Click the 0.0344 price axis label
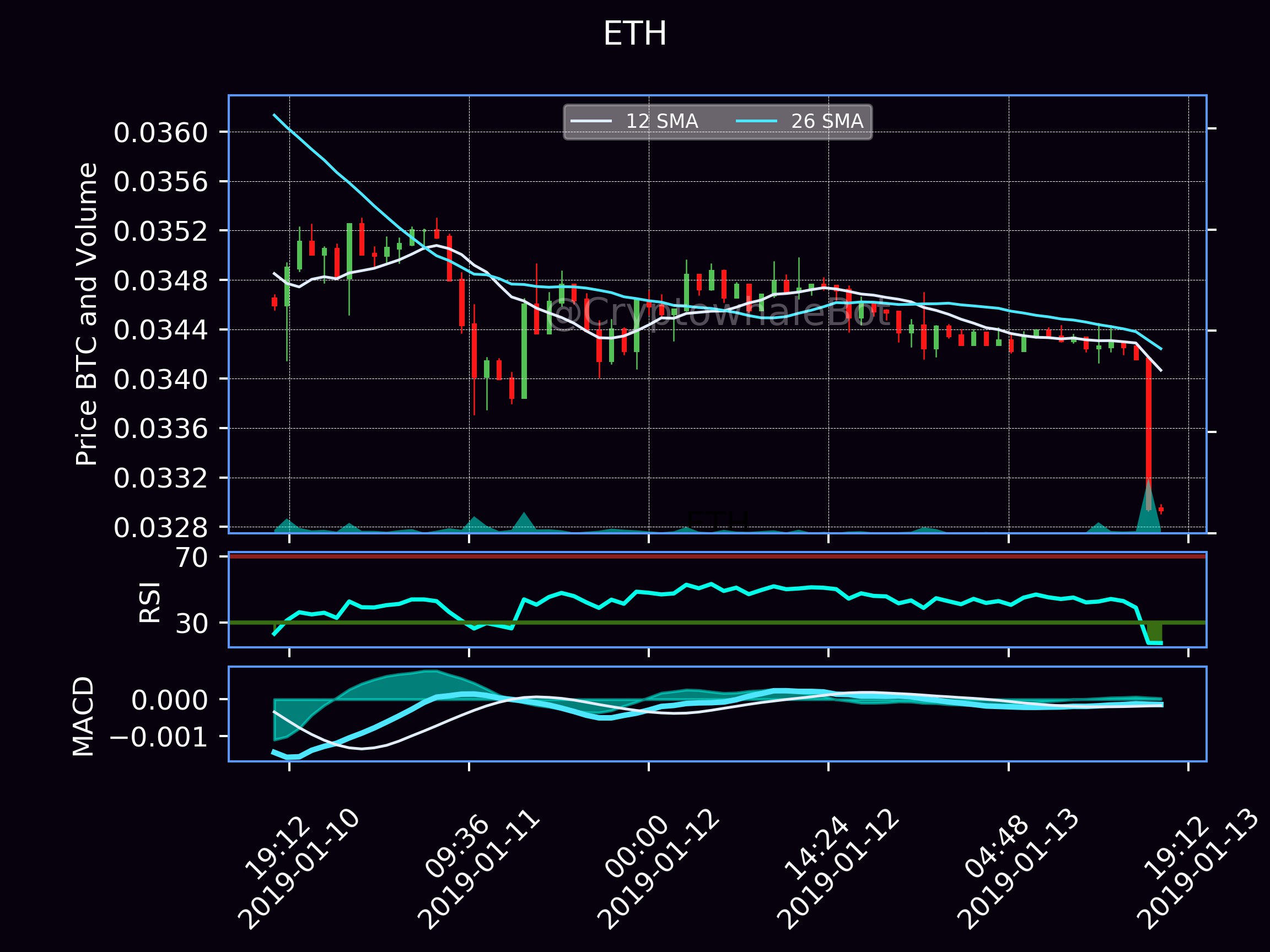This screenshot has height=952, width=1270. (161, 331)
